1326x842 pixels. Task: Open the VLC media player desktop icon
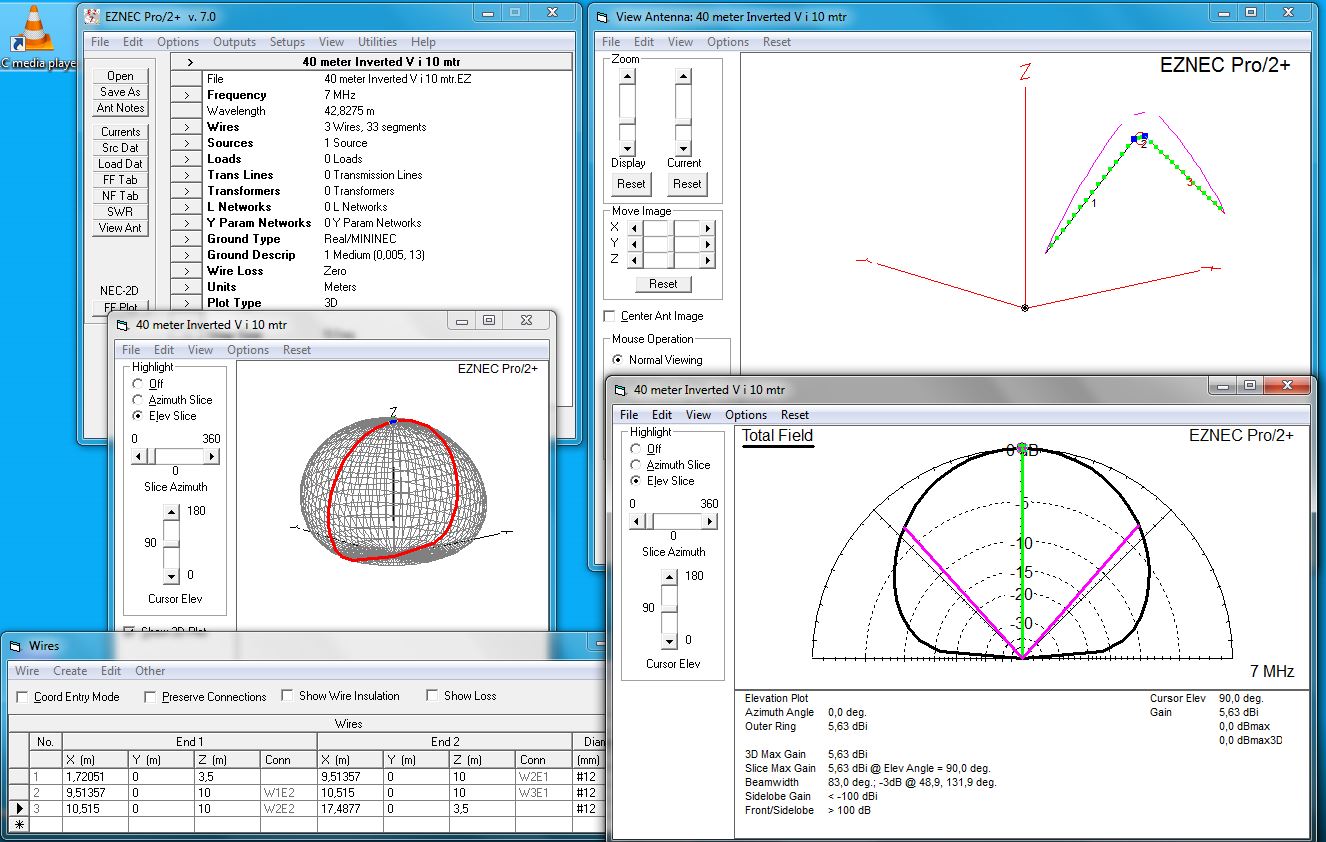click(36, 30)
